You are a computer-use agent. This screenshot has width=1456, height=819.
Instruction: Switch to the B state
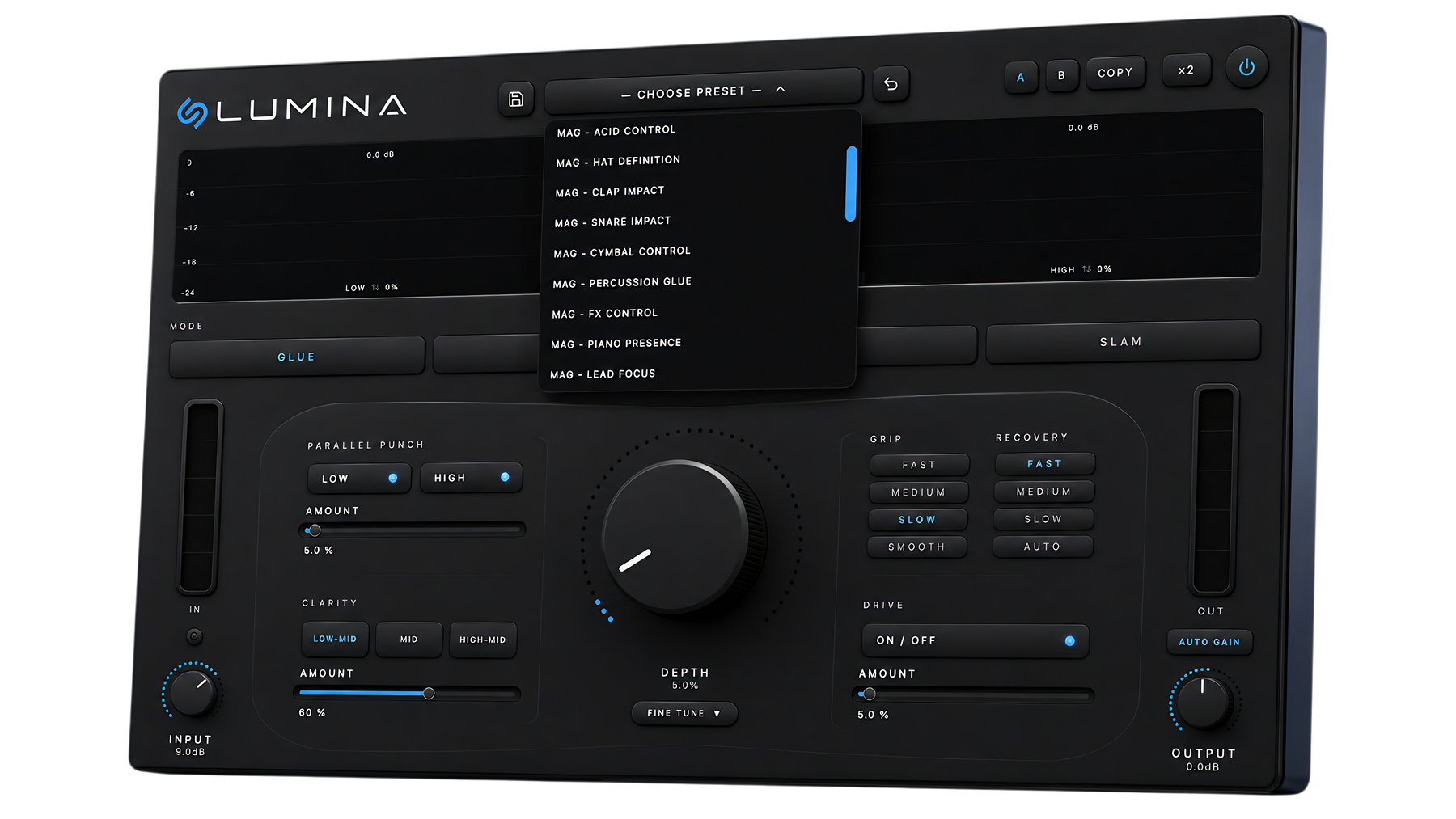coord(1061,75)
